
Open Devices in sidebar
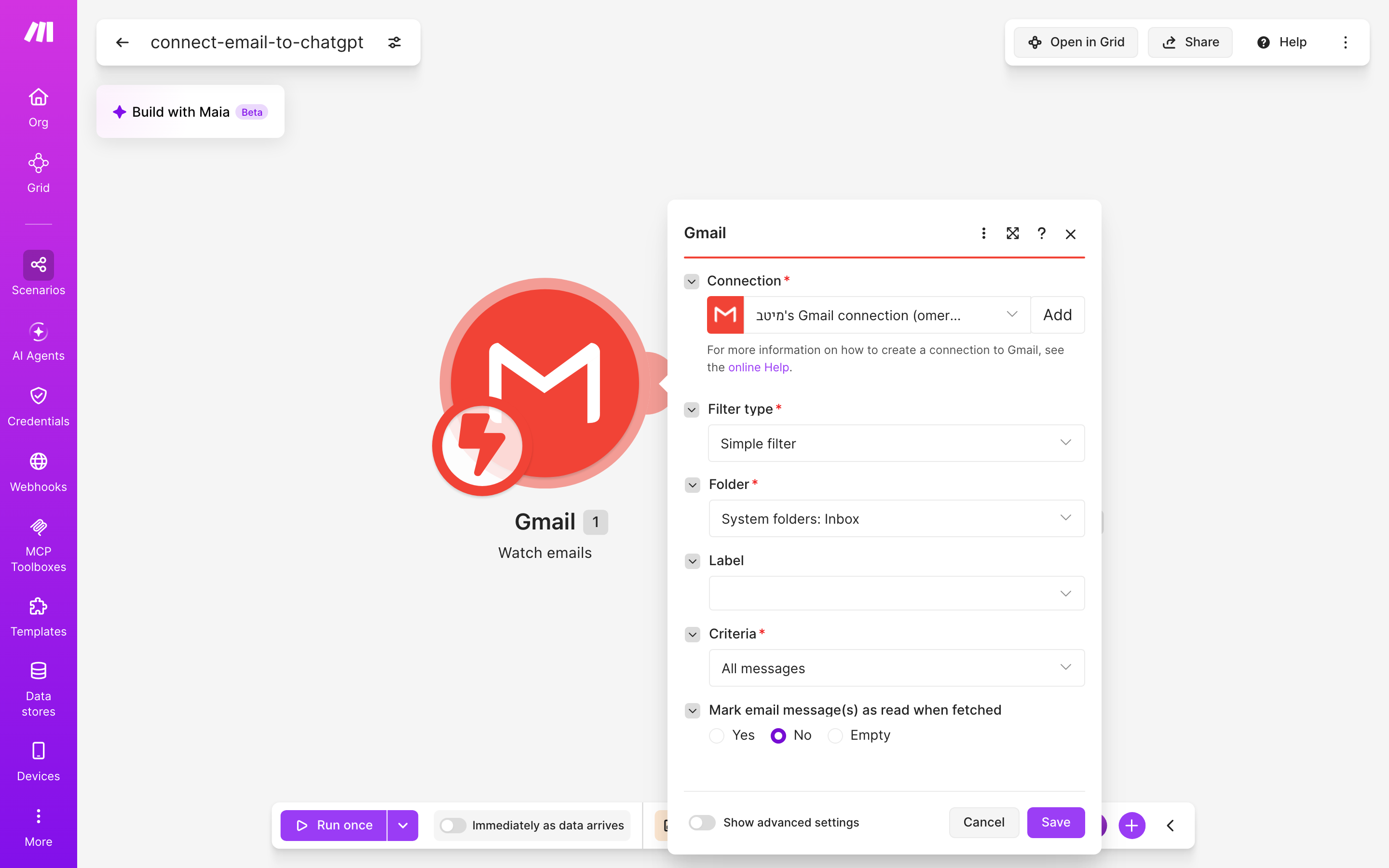tap(39, 761)
